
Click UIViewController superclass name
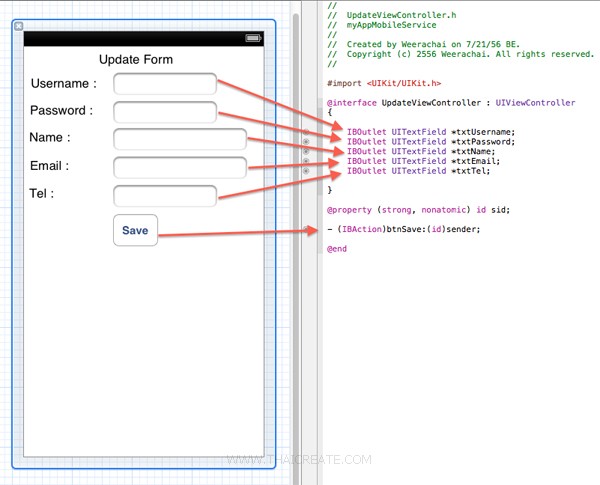coord(535,103)
